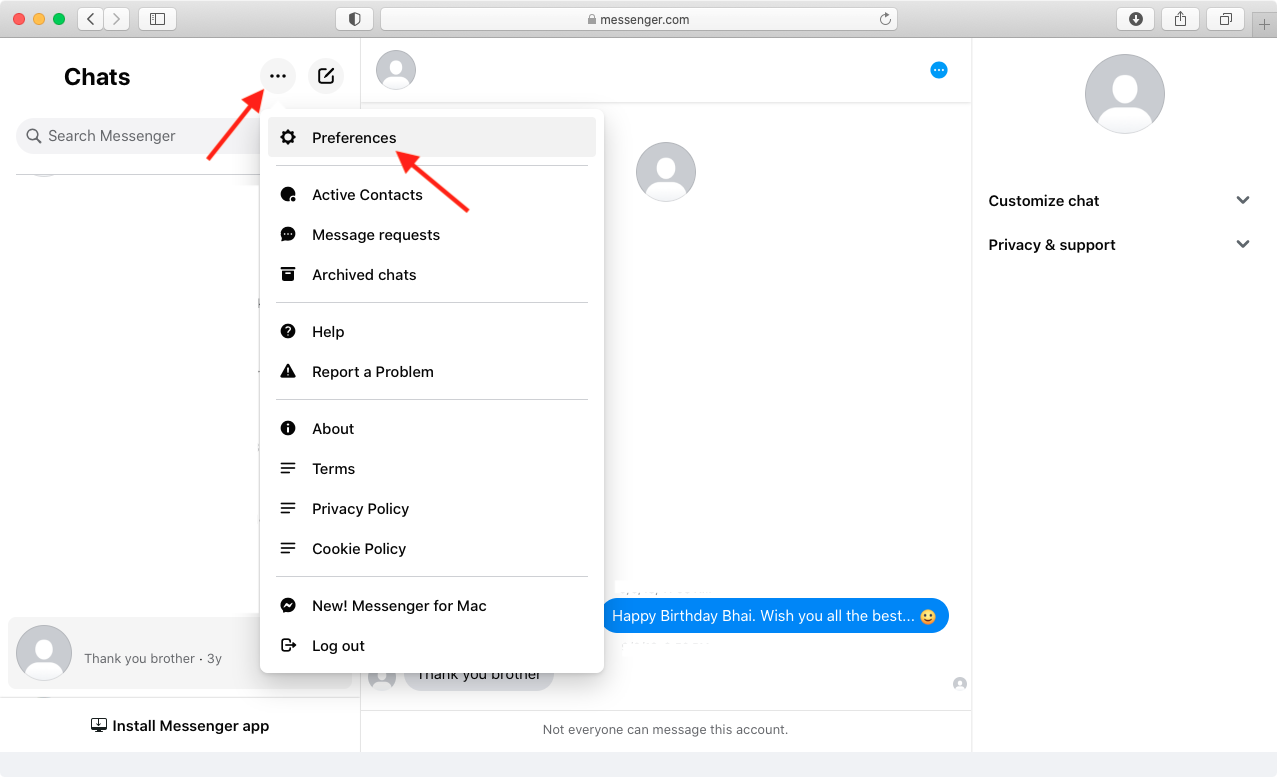Click the Install Messenger app button
The width and height of the screenshot is (1277, 777).
pos(180,726)
